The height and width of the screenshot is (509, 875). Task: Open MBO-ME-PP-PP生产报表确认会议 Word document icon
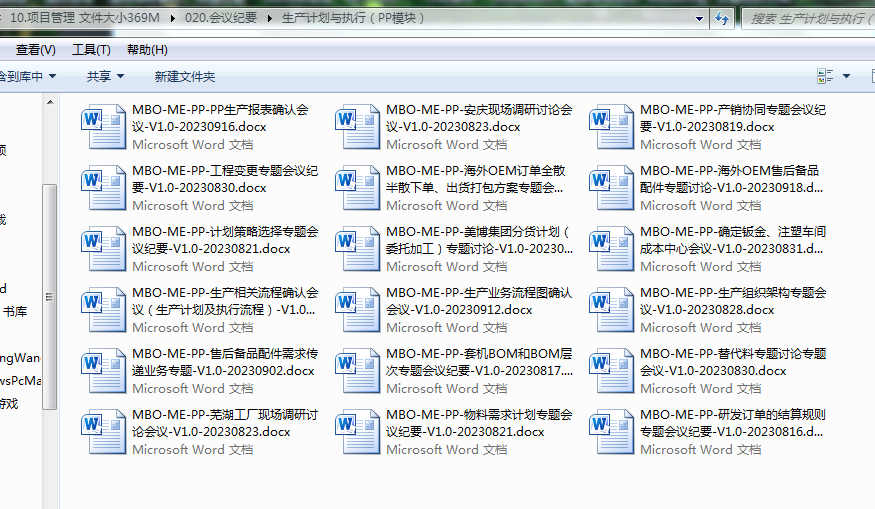pyautogui.click(x=103, y=127)
